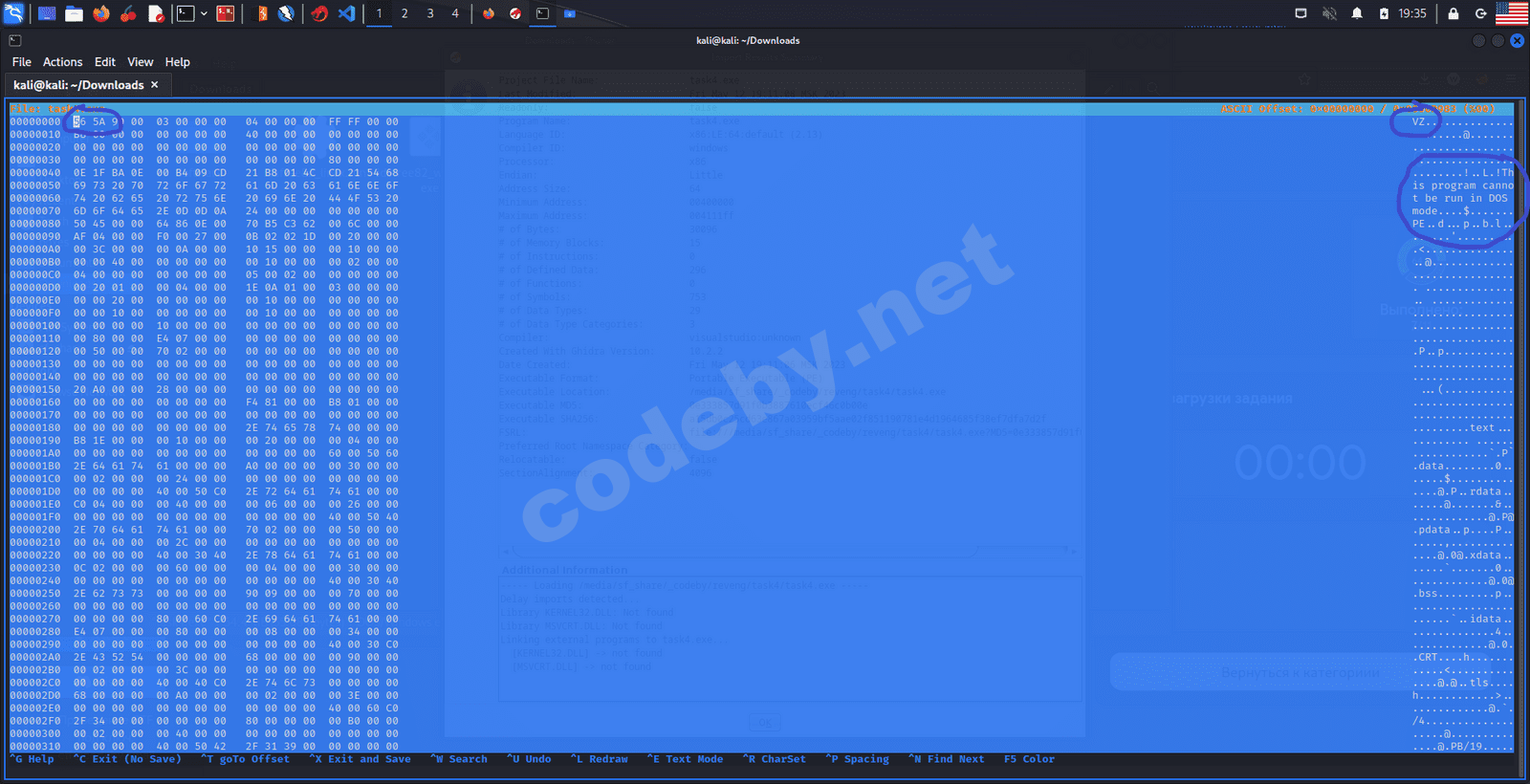The image size is (1530, 784).
Task: Click the terminal window title bar icon
Action: 15,40
